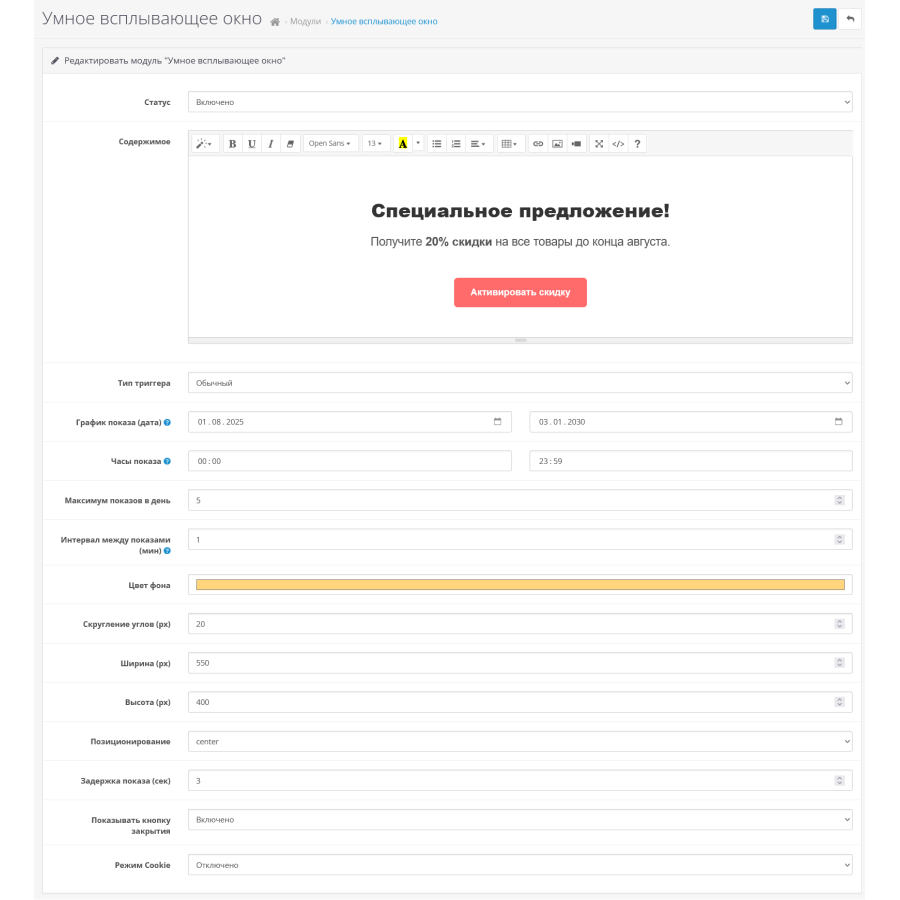This screenshot has width=900, height=900.
Task: Click the Скругление углов stepper arrows
Action: (x=840, y=624)
